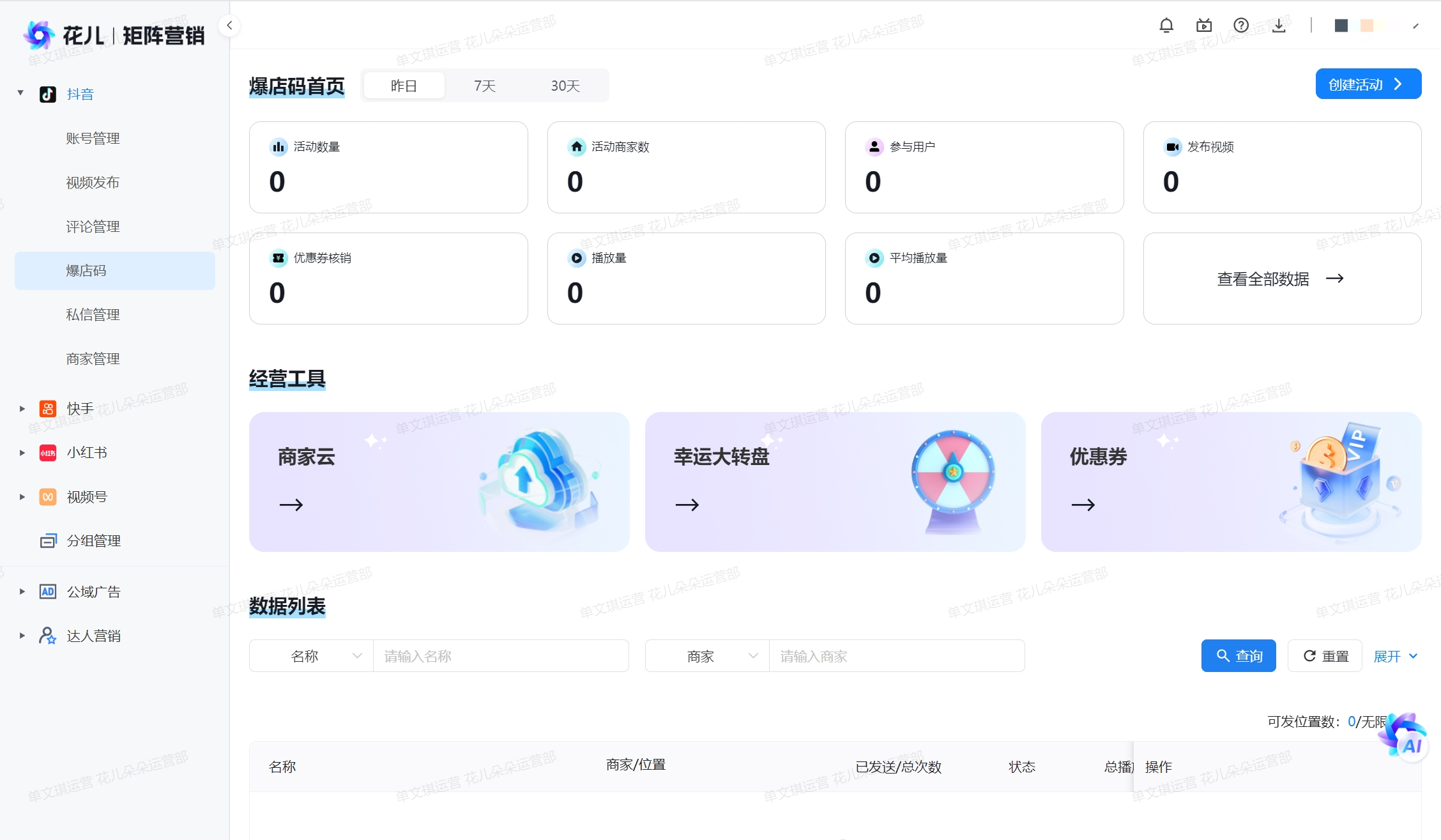Click the 重置 reset button
Screen dimensions: 1441x840
pyautogui.click(x=1325, y=656)
